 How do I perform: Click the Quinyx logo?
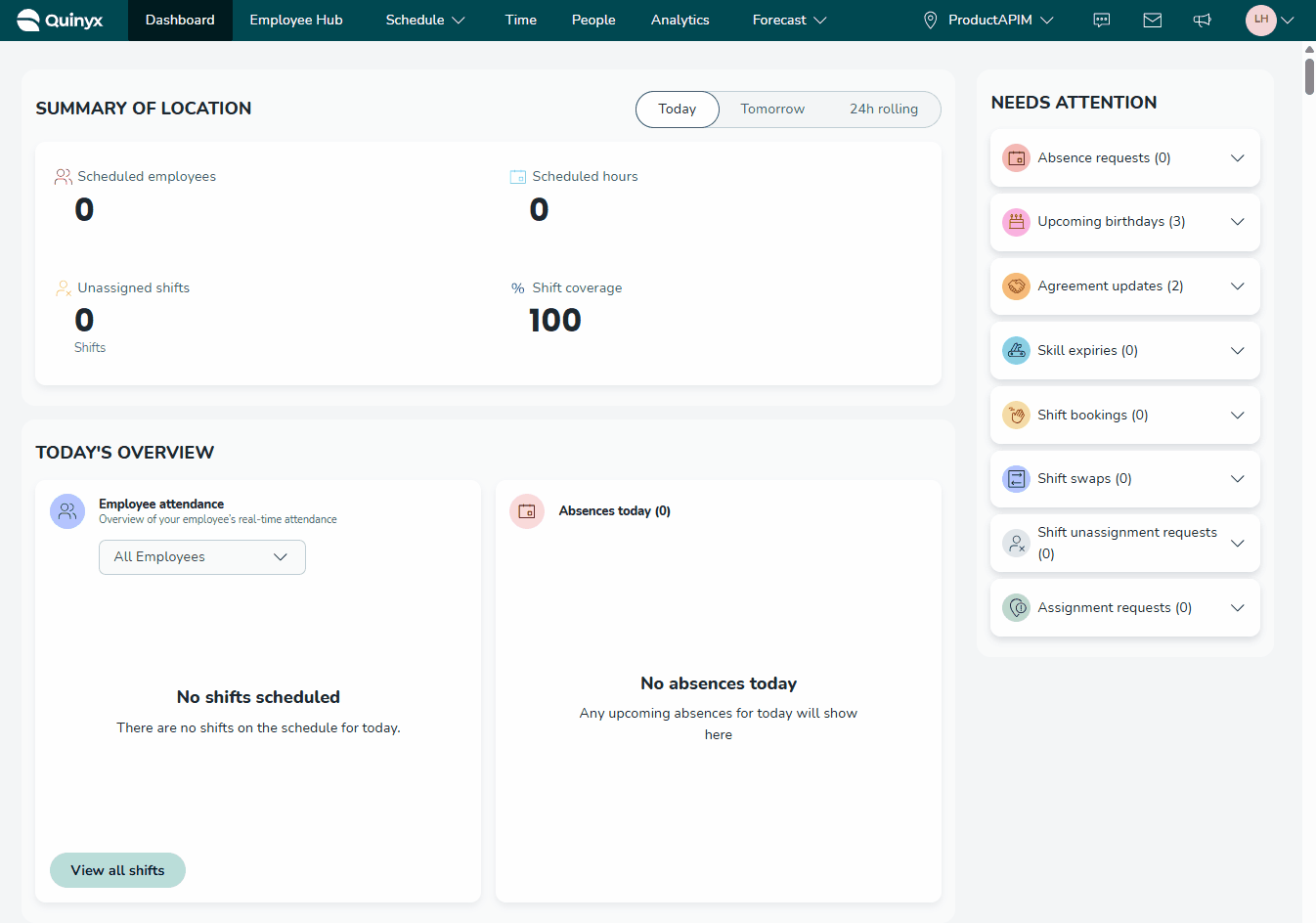[x=60, y=20]
